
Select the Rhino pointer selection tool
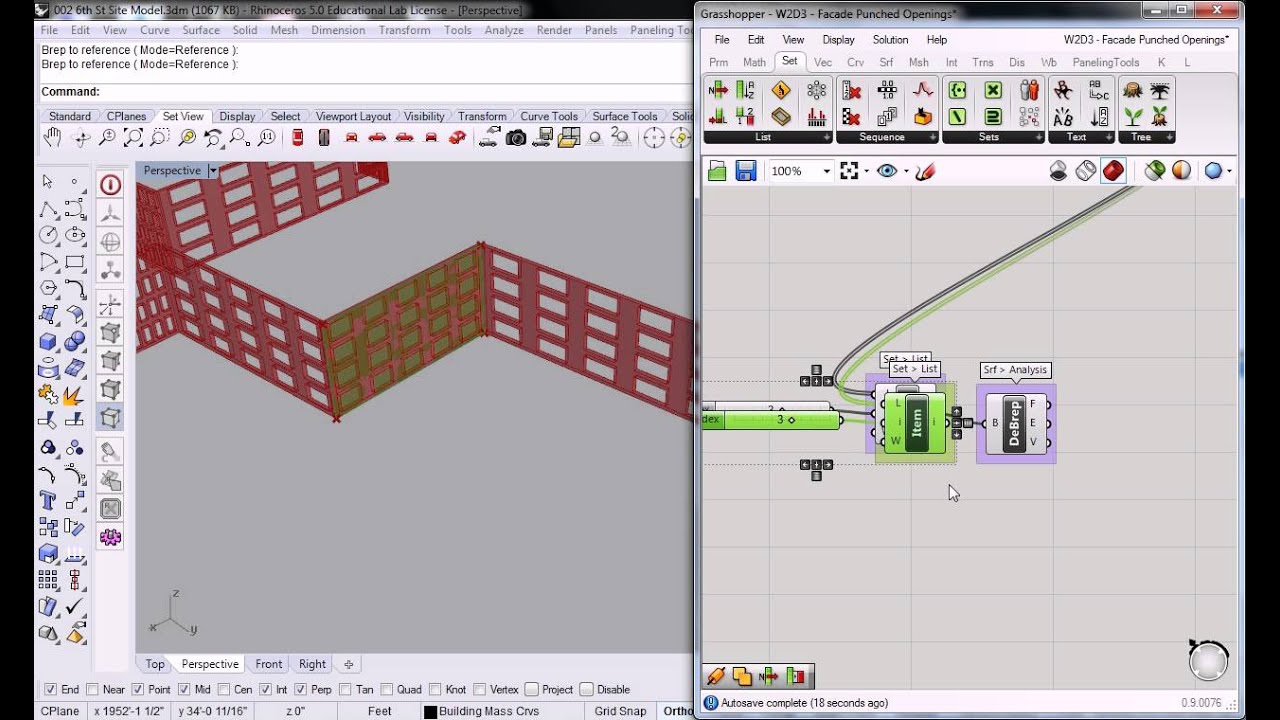48,182
